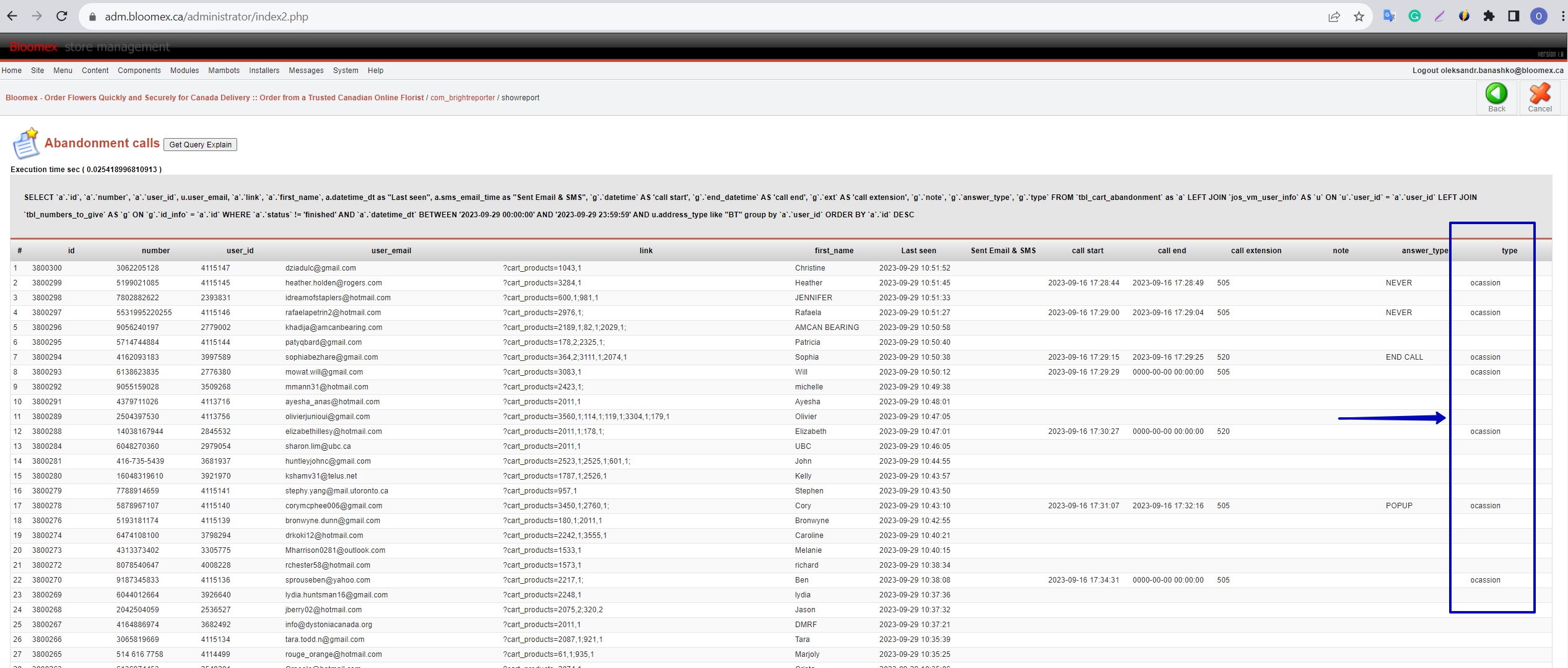This screenshot has height=668, width=1568.
Task: Reload the page
Action: coord(61,17)
